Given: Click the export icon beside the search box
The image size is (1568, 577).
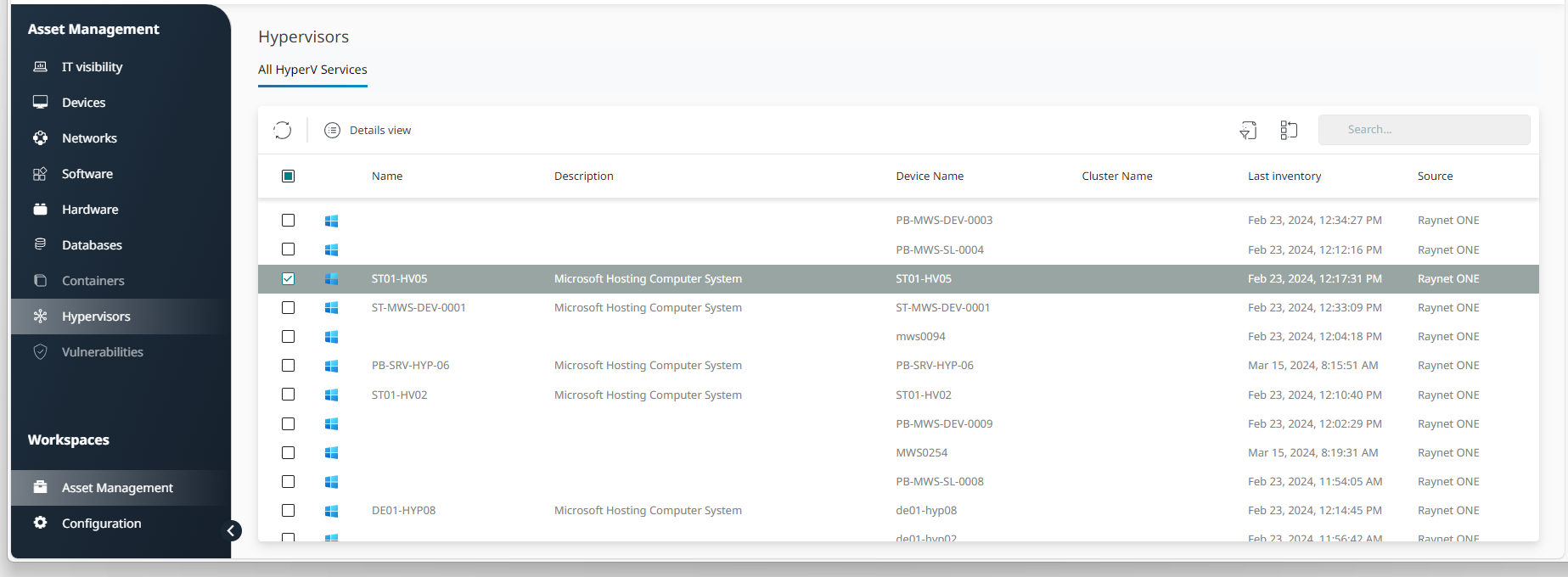Looking at the screenshot, I should [x=1248, y=130].
